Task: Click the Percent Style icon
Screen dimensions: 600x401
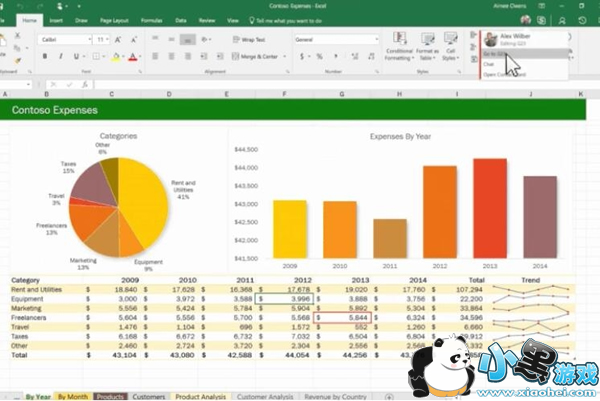Action: pyautogui.click(x=319, y=56)
